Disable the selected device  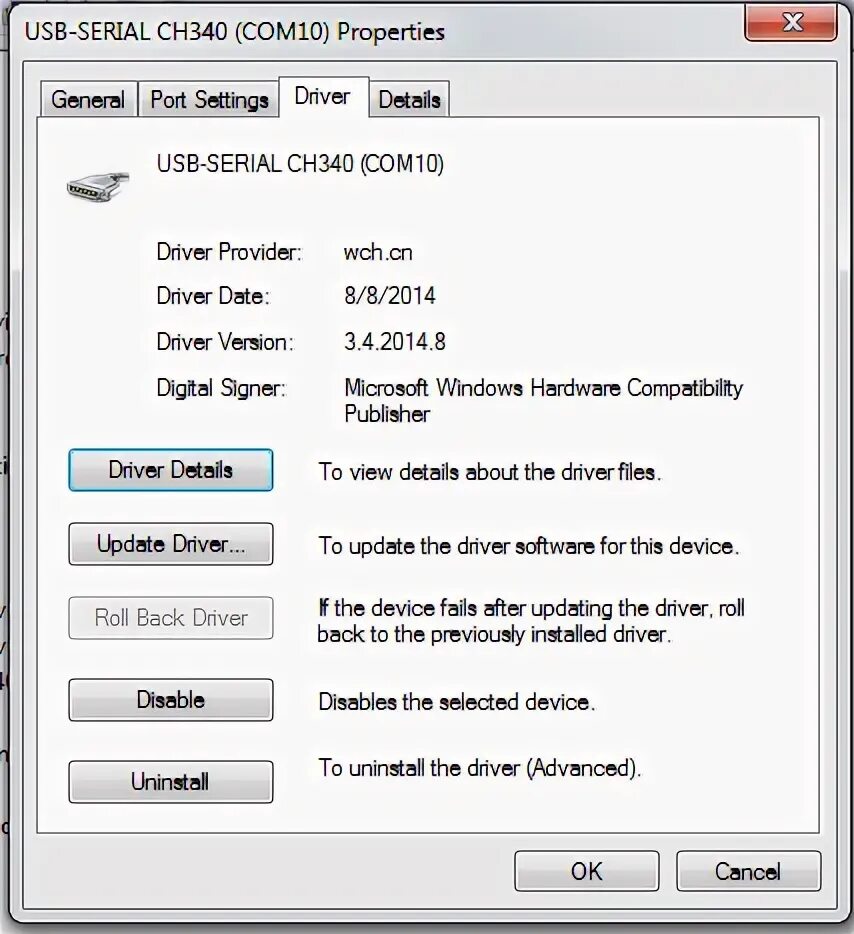171,700
